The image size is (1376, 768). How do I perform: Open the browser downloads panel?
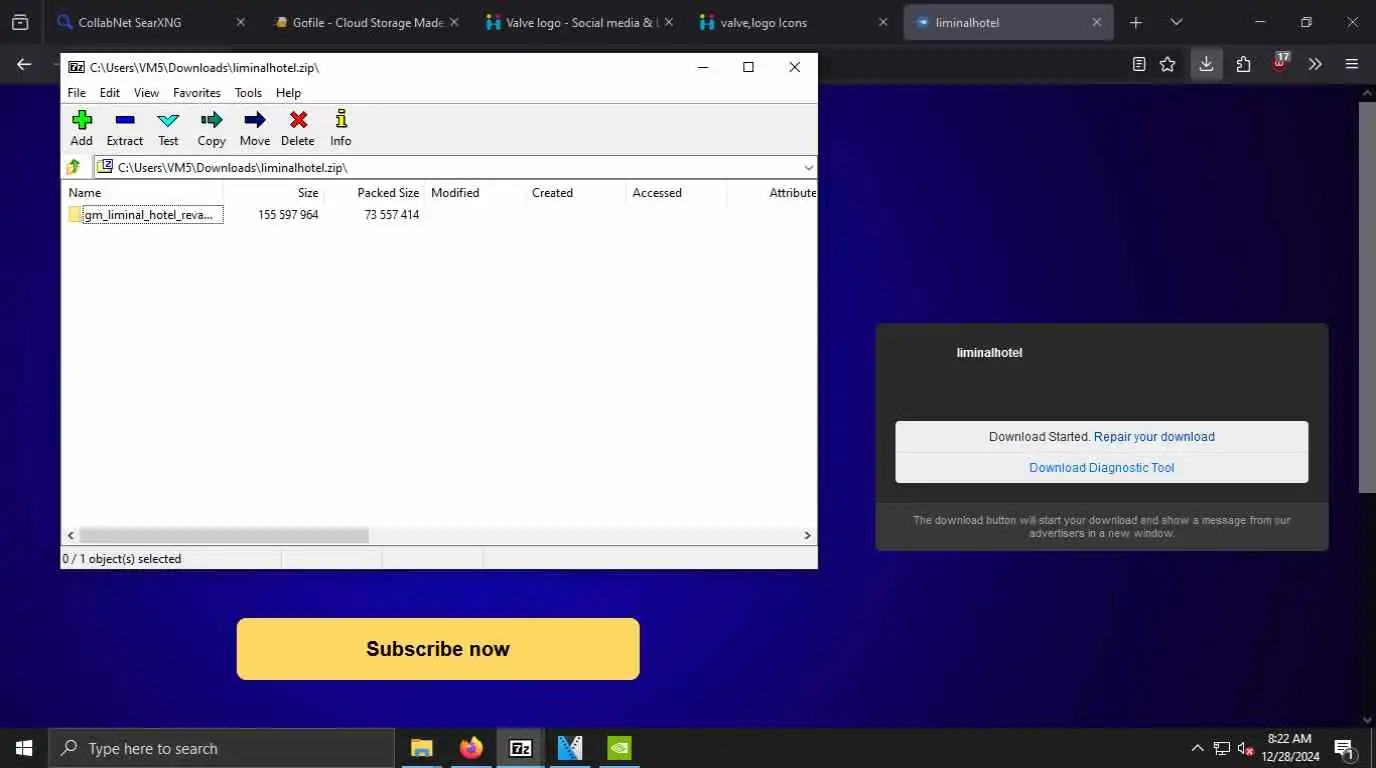point(1206,64)
